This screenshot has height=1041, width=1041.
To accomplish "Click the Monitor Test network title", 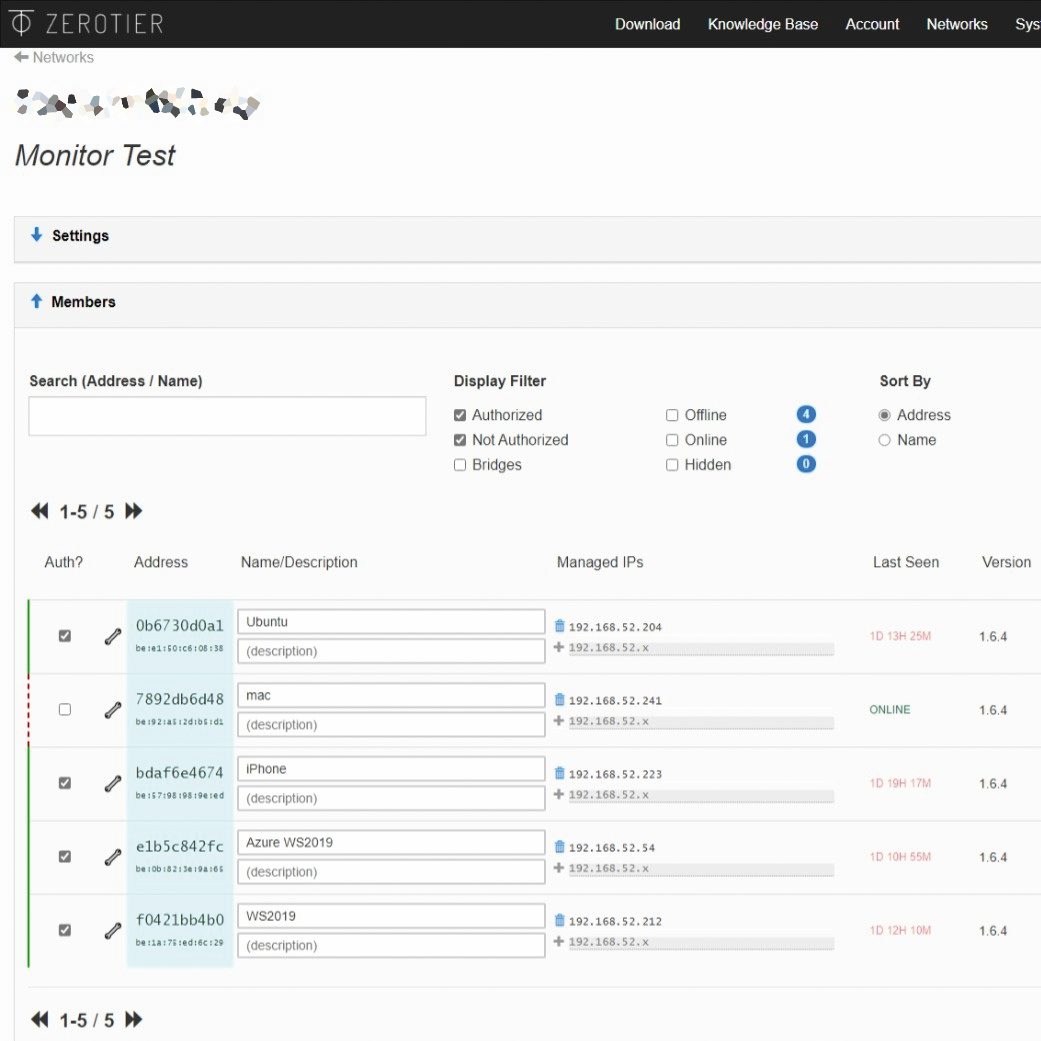I will point(95,155).
